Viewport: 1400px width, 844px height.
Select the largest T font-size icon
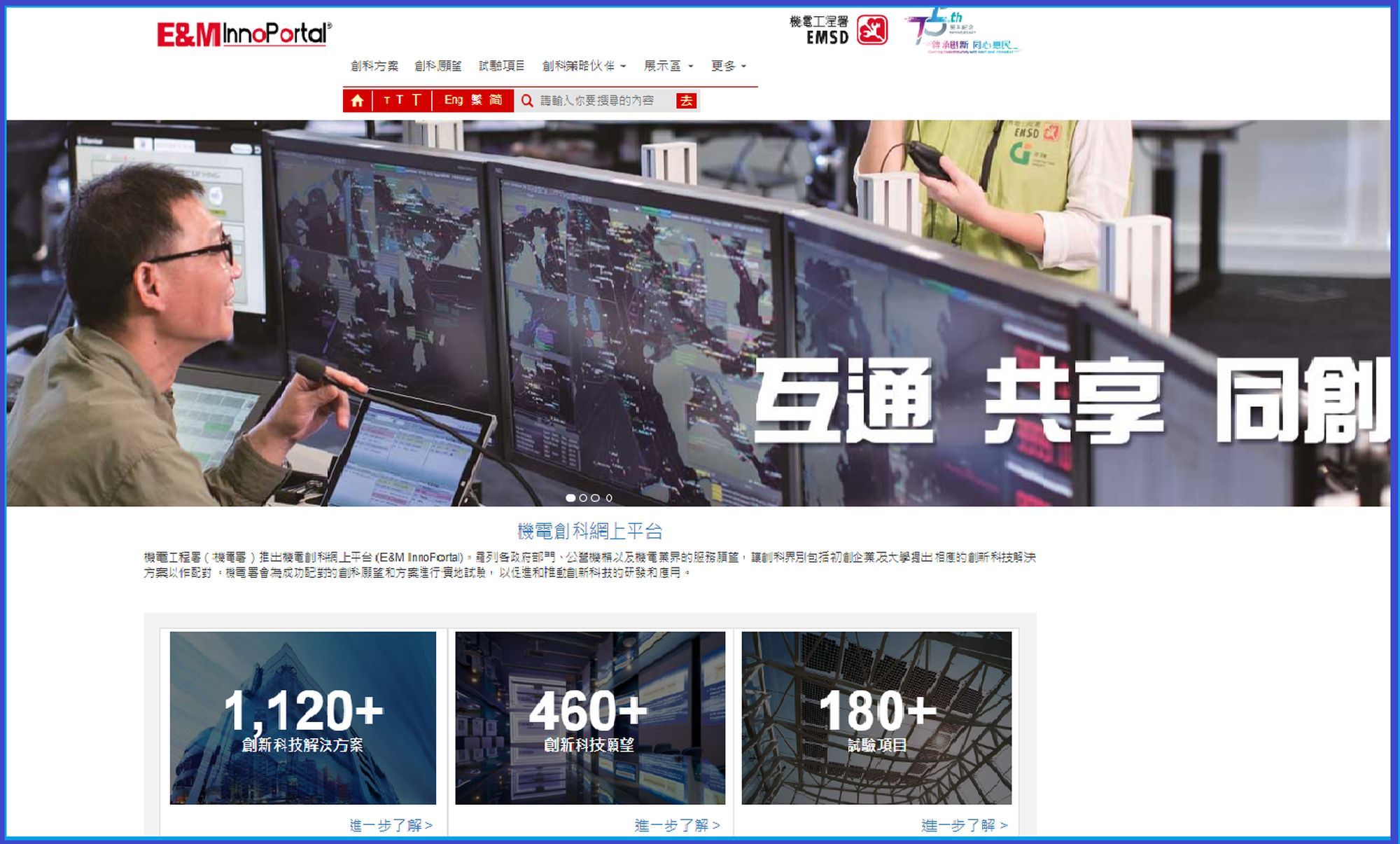click(x=416, y=100)
